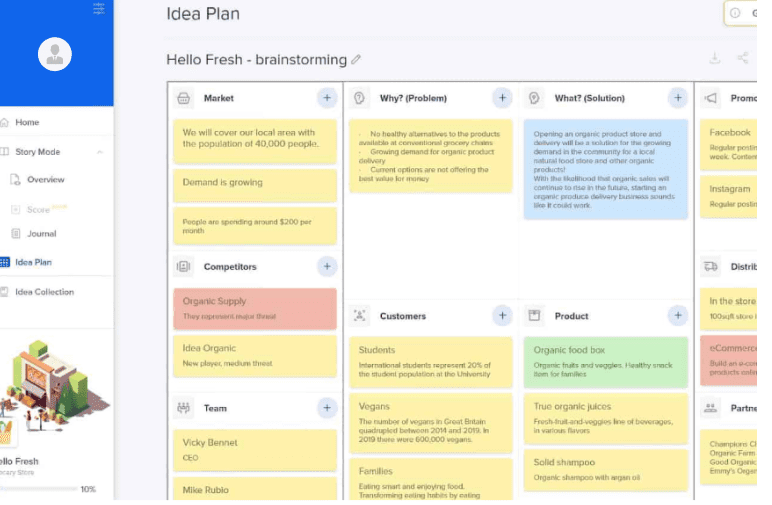Click the pencil icon to rename the brainstorming title
Image resolution: width=772 pixels, height=505 pixels.
click(x=357, y=60)
